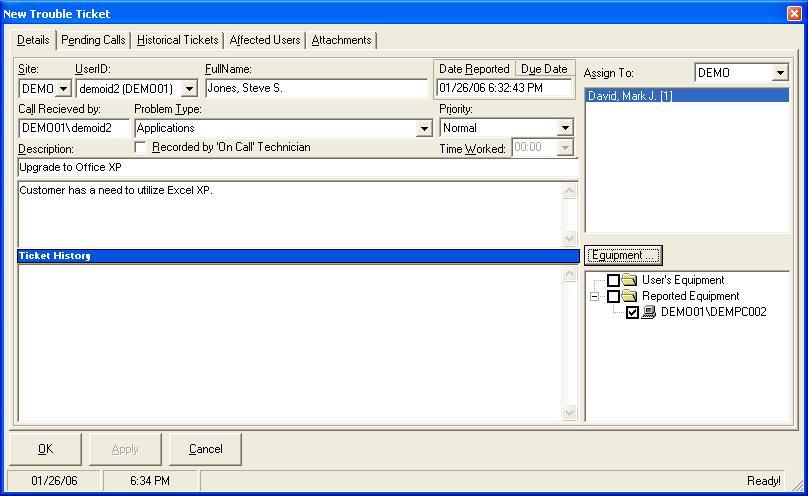Click the User's Equipment folder icon

(x=629, y=281)
